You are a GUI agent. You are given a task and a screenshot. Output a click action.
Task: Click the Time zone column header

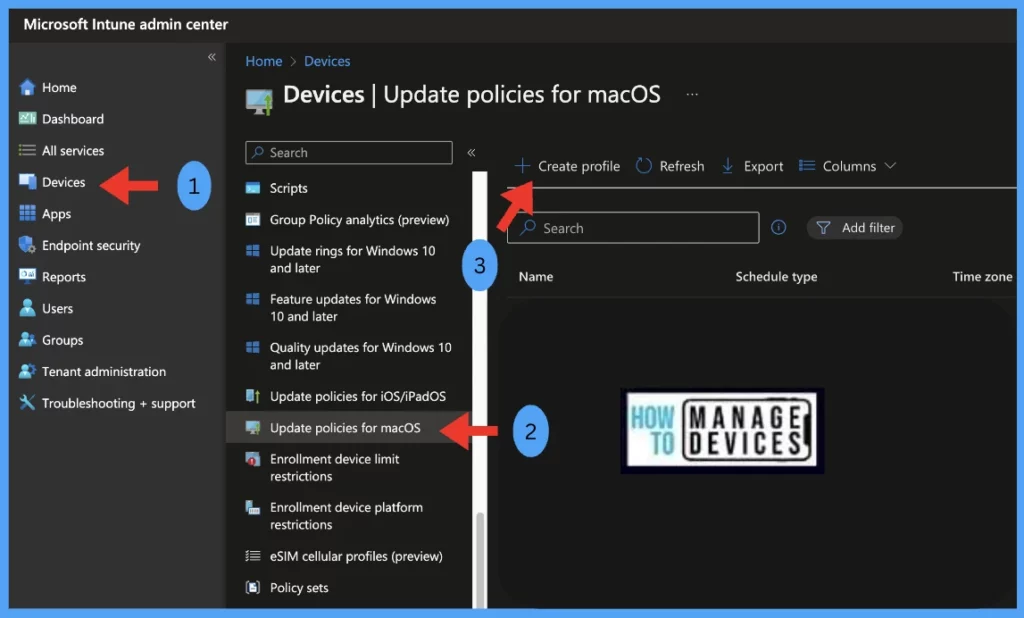pyautogui.click(x=982, y=276)
